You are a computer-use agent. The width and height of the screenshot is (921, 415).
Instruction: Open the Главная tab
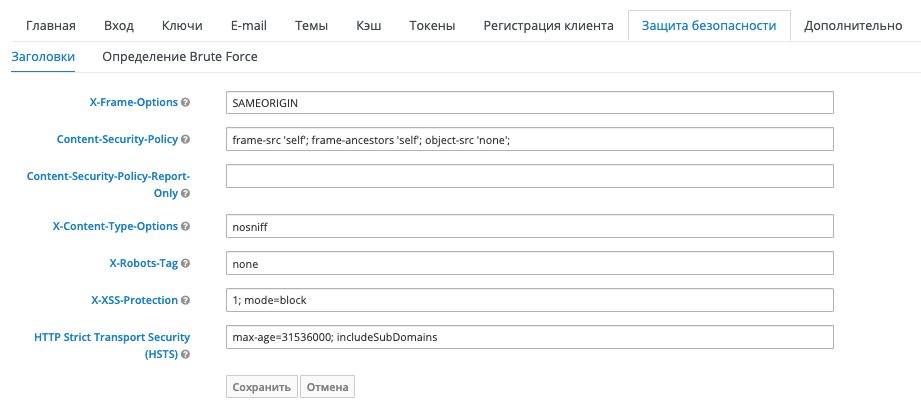51,26
